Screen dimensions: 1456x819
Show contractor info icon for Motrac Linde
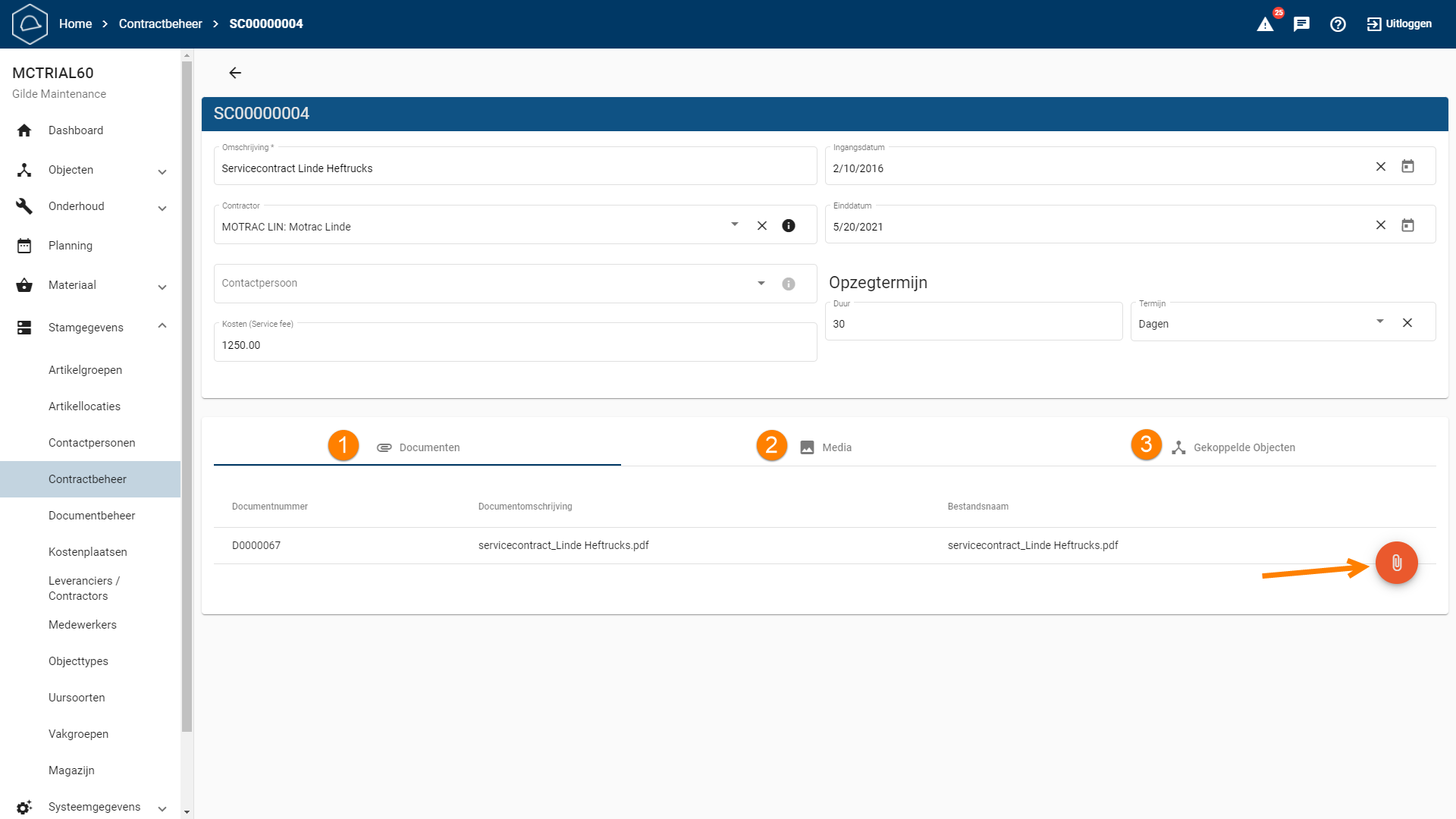[789, 226]
